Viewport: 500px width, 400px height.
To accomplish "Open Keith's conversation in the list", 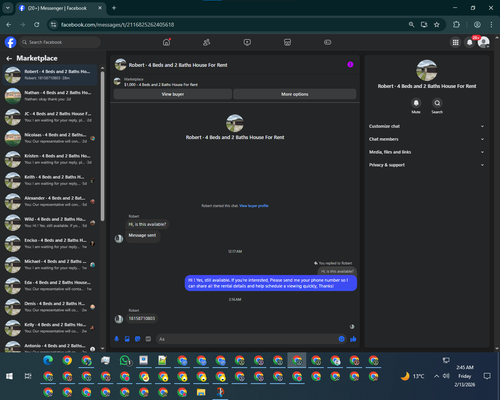I will pos(50,180).
